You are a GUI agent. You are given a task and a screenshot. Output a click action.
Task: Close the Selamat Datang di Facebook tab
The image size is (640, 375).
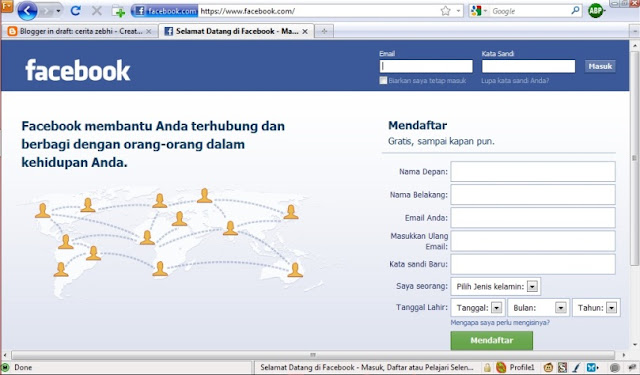pyautogui.click(x=305, y=31)
